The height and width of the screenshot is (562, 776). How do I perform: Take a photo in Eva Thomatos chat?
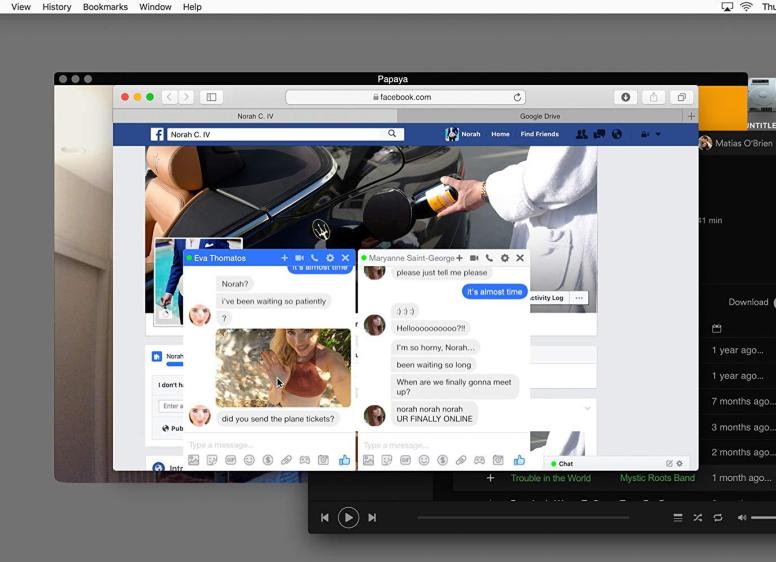coord(323,460)
